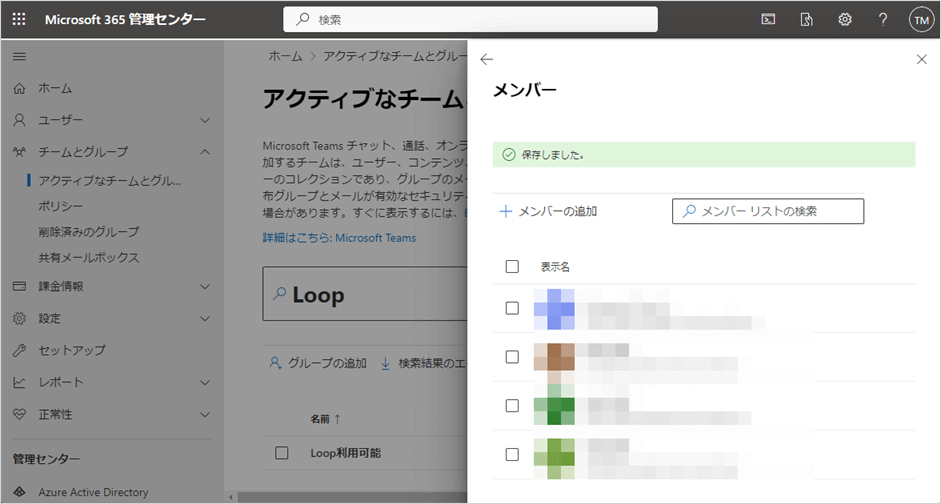Check the member with dark green avatar
The width and height of the screenshot is (941, 504).
pyautogui.click(x=512, y=406)
